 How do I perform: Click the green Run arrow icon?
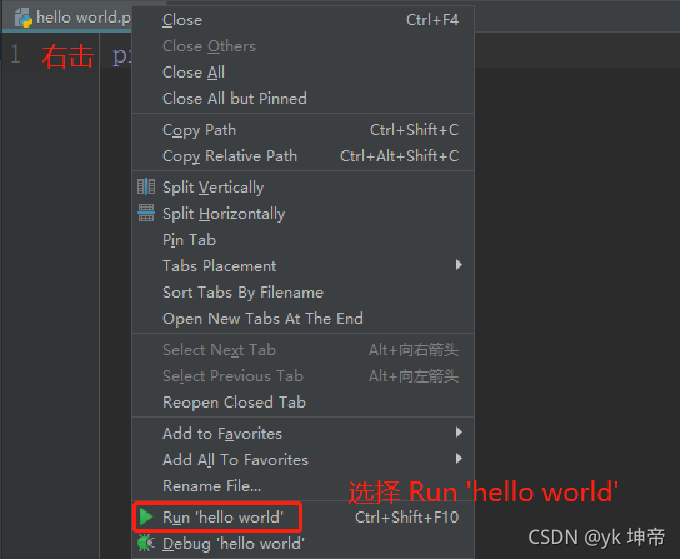[x=146, y=517]
